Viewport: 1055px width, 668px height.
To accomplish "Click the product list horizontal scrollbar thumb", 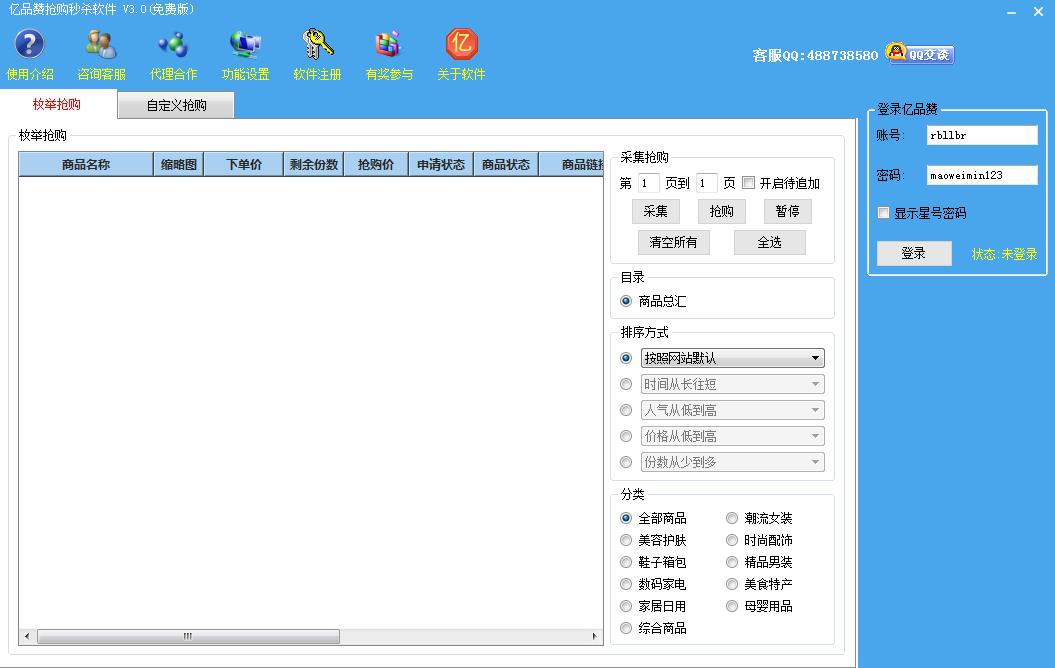I will (x=188, y=636).
